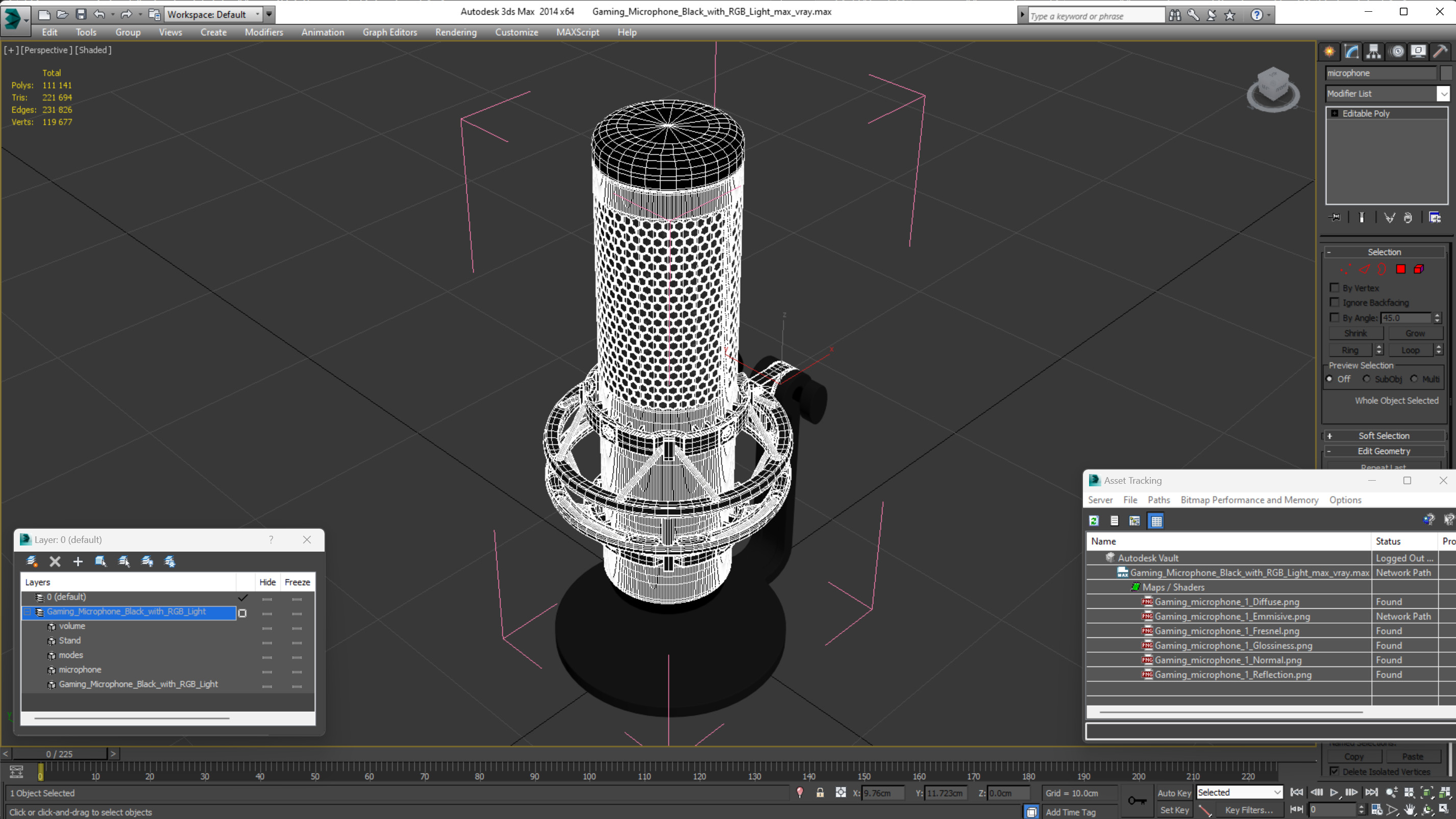This screenshot has height=819, width=1456.
Task: Click the object color swatch beside microphone name
Action: 1445,73
